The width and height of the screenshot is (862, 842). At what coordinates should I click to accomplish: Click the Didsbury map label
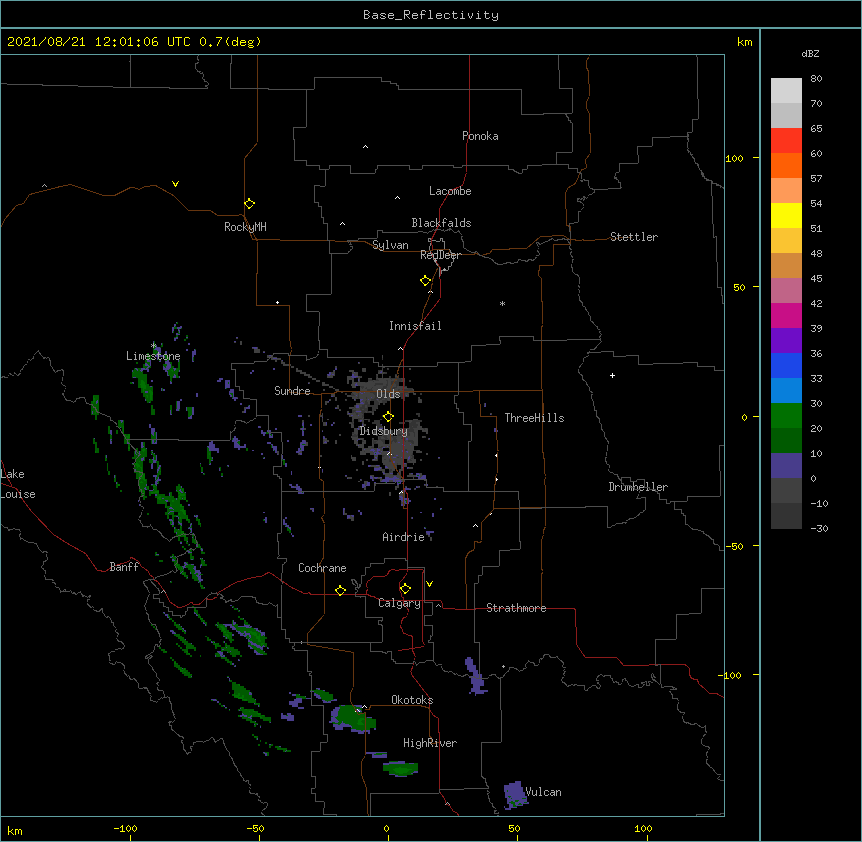pyautogui.click(x=383, y=431)
